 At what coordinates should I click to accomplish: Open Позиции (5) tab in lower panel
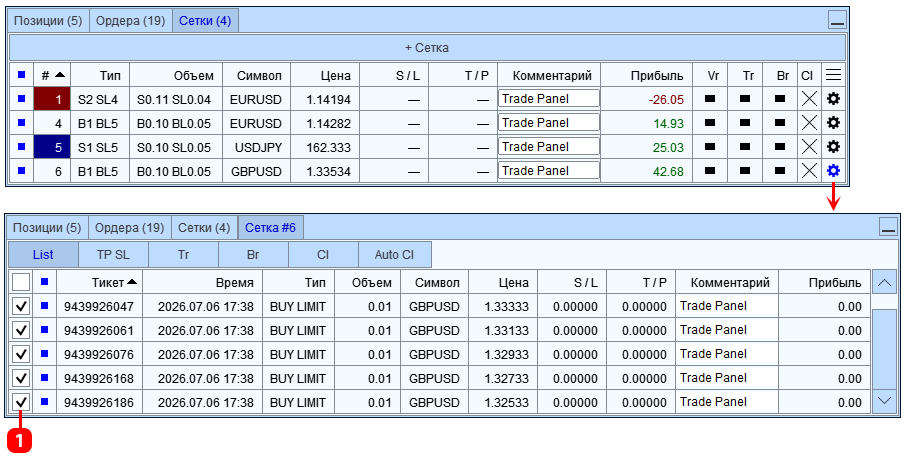[x=47, y=227]
